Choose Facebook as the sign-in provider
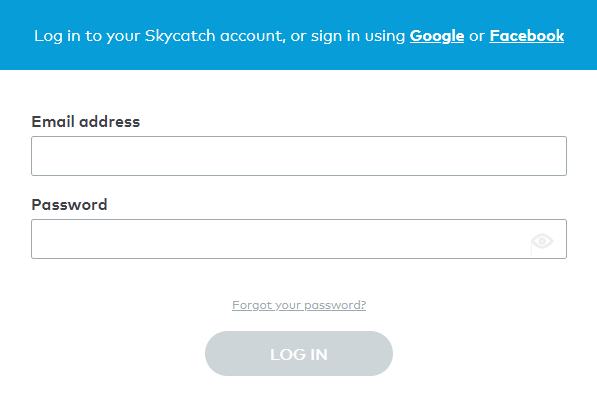 click(x=527, y=36)
